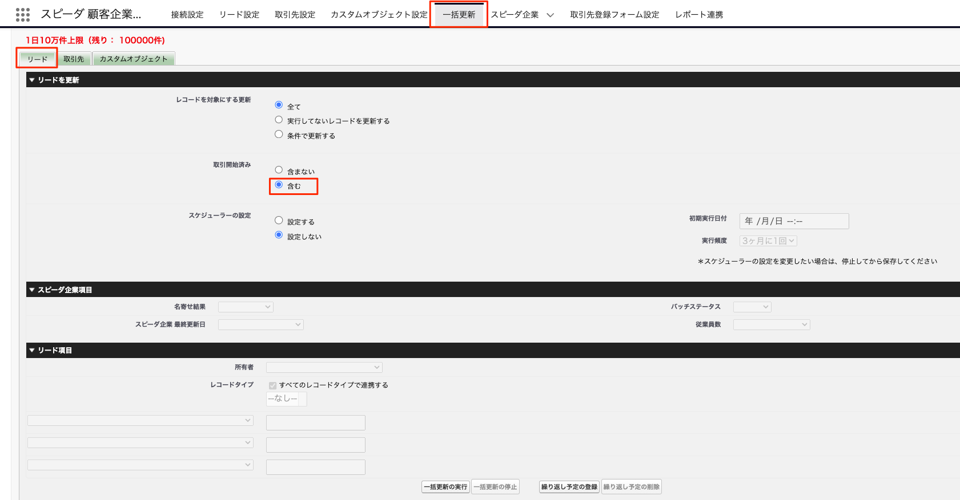
Task: Go to 取引先登録フォーム設定 tab
Action: [614, 15]
